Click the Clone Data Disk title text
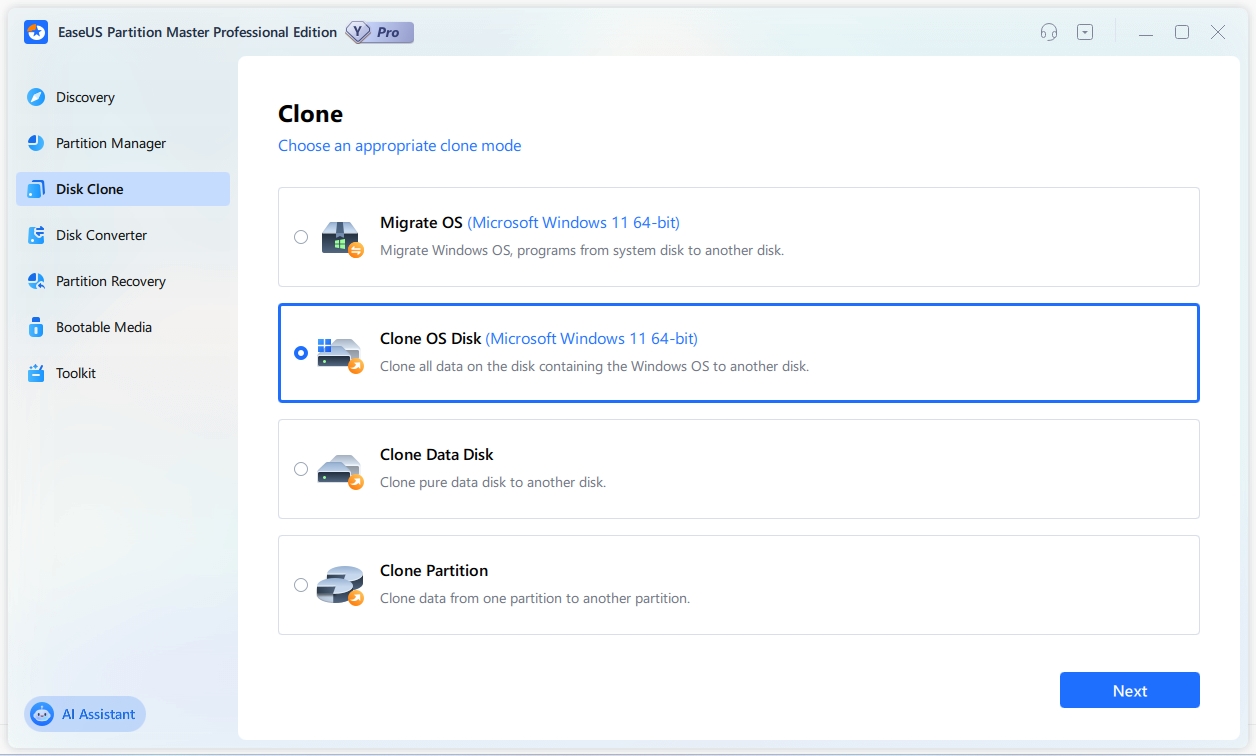This screenshot has height=756, width=1256. pyautogui.click(x=437, y=455)
